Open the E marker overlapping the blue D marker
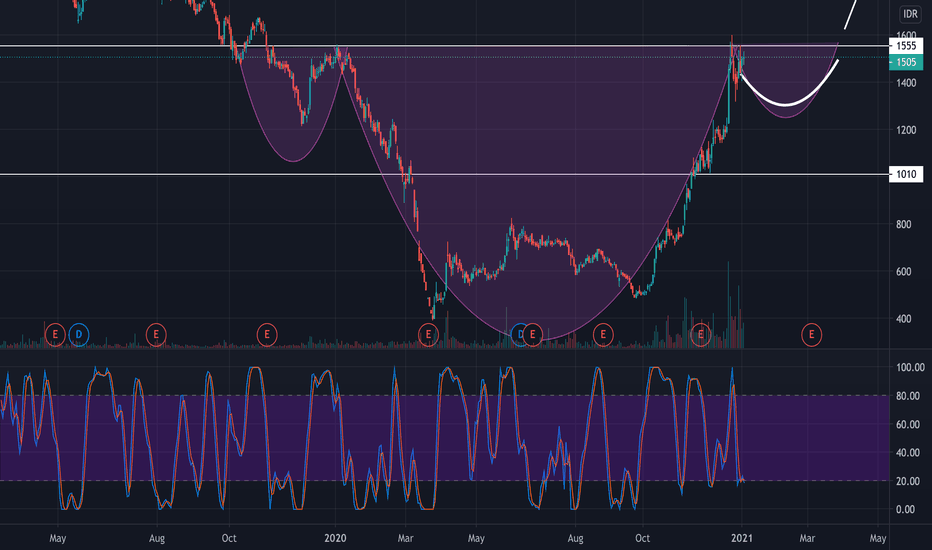 coord(533,335)
